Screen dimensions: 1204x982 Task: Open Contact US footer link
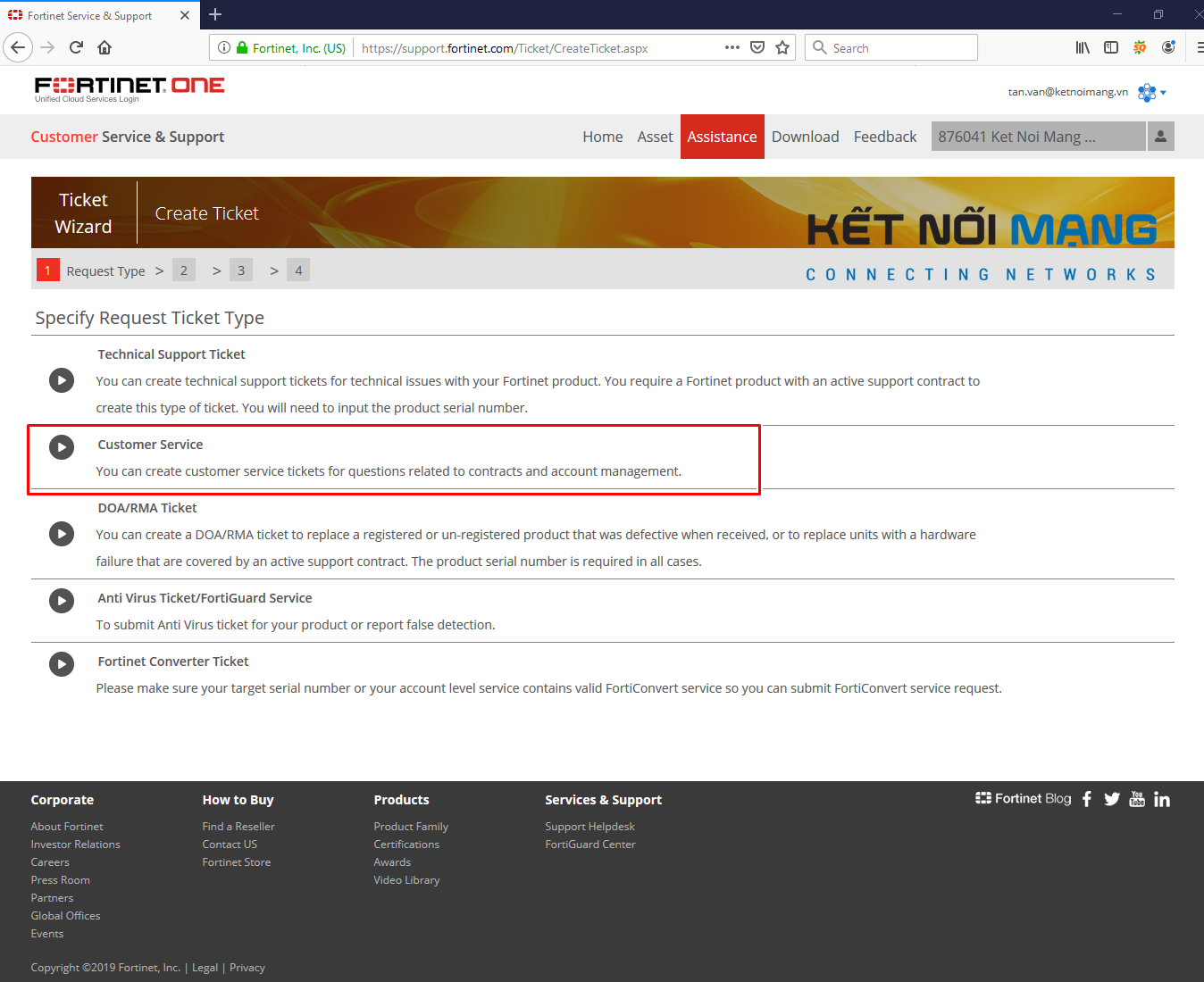pos(230,845)
